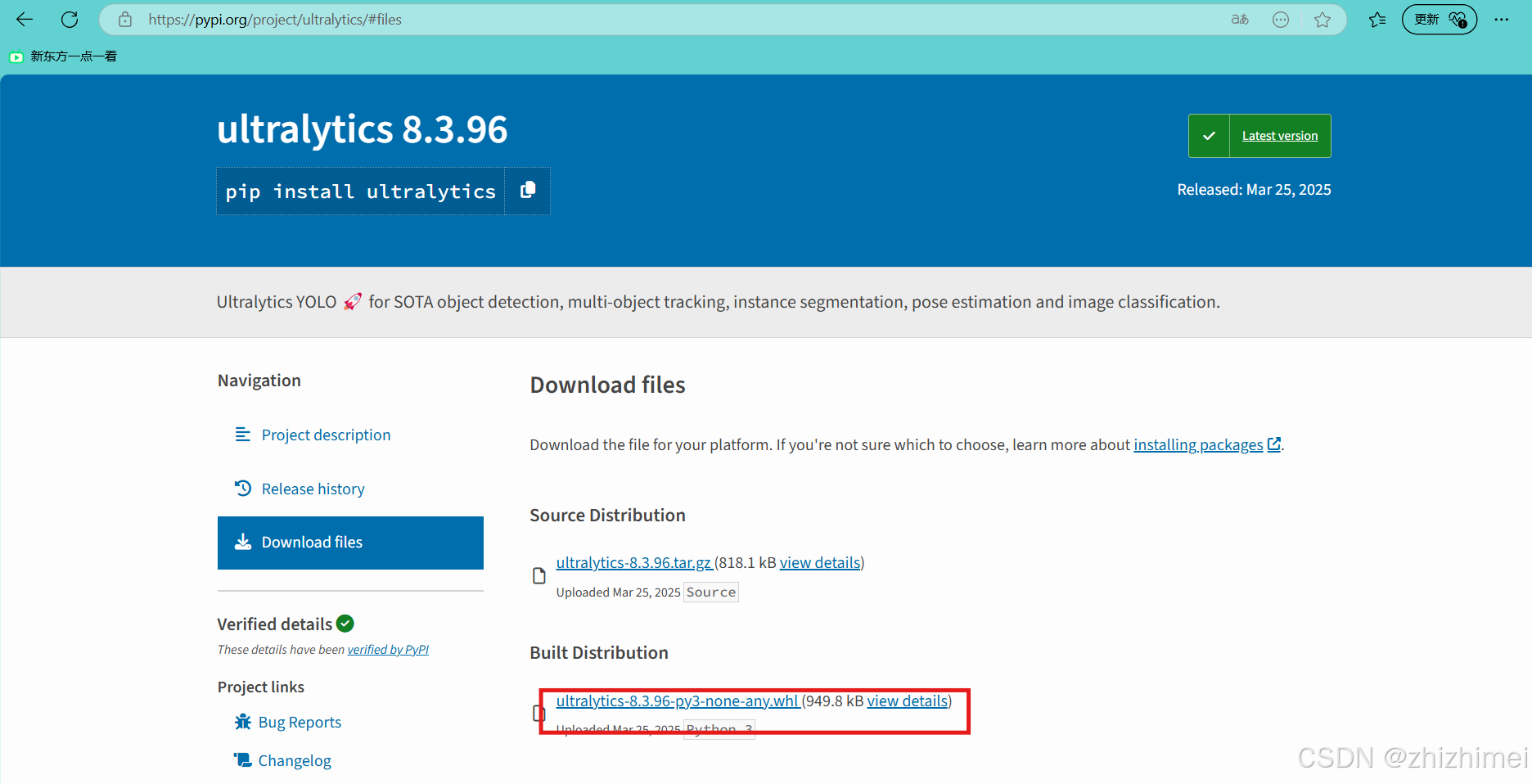The height and width of the screenshot is (784, 1532).
Task: Open the 新东方一点一看 bookmark
Action: point(64,56)
